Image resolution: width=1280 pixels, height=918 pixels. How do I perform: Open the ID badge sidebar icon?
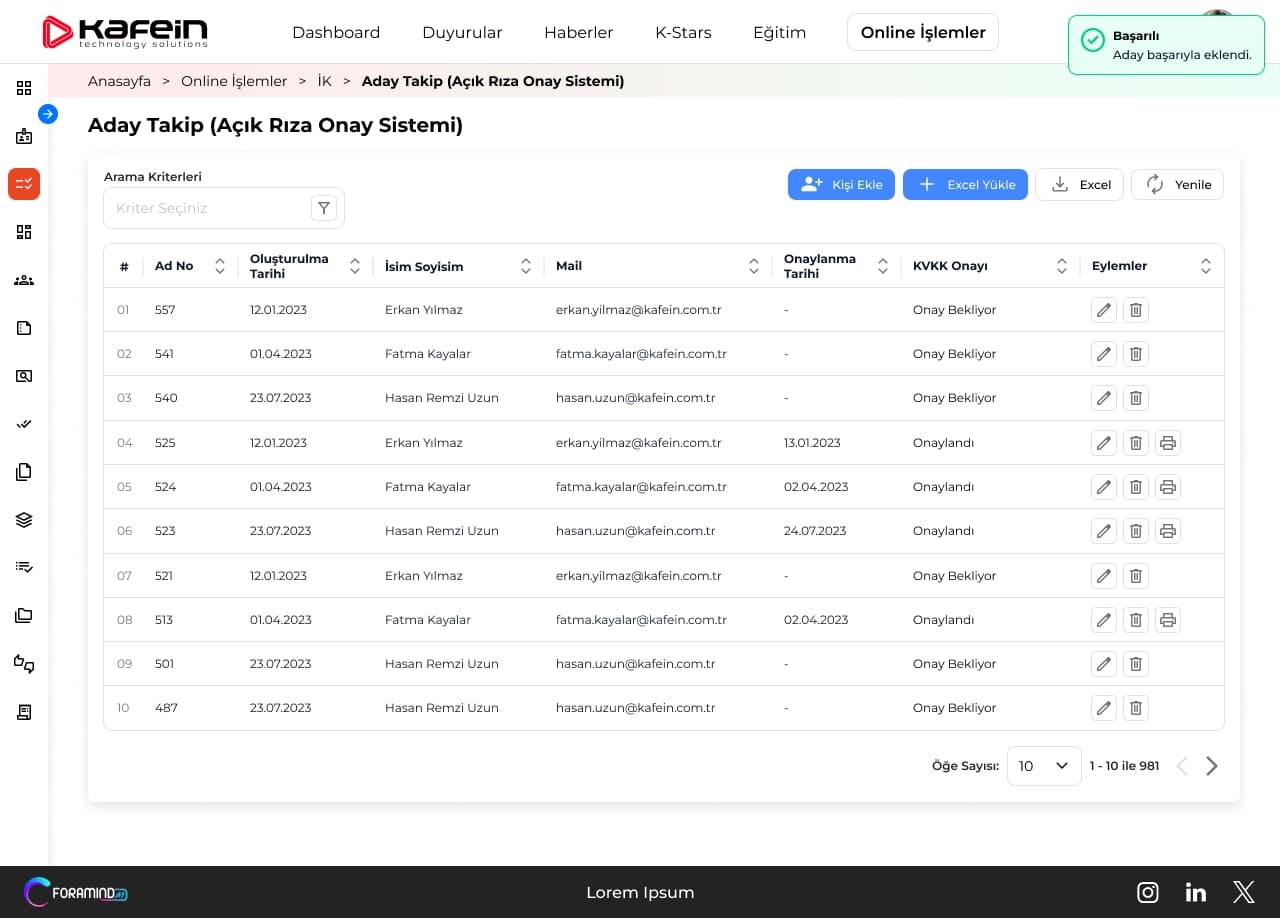24,136
